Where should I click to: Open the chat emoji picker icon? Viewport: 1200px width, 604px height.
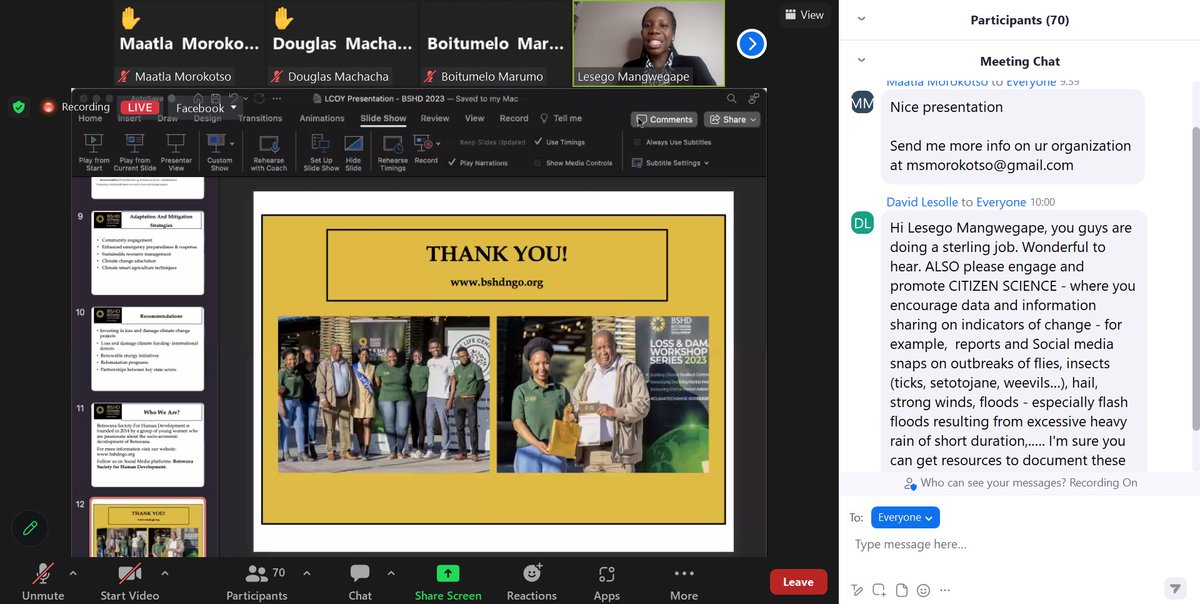point(923,590)
